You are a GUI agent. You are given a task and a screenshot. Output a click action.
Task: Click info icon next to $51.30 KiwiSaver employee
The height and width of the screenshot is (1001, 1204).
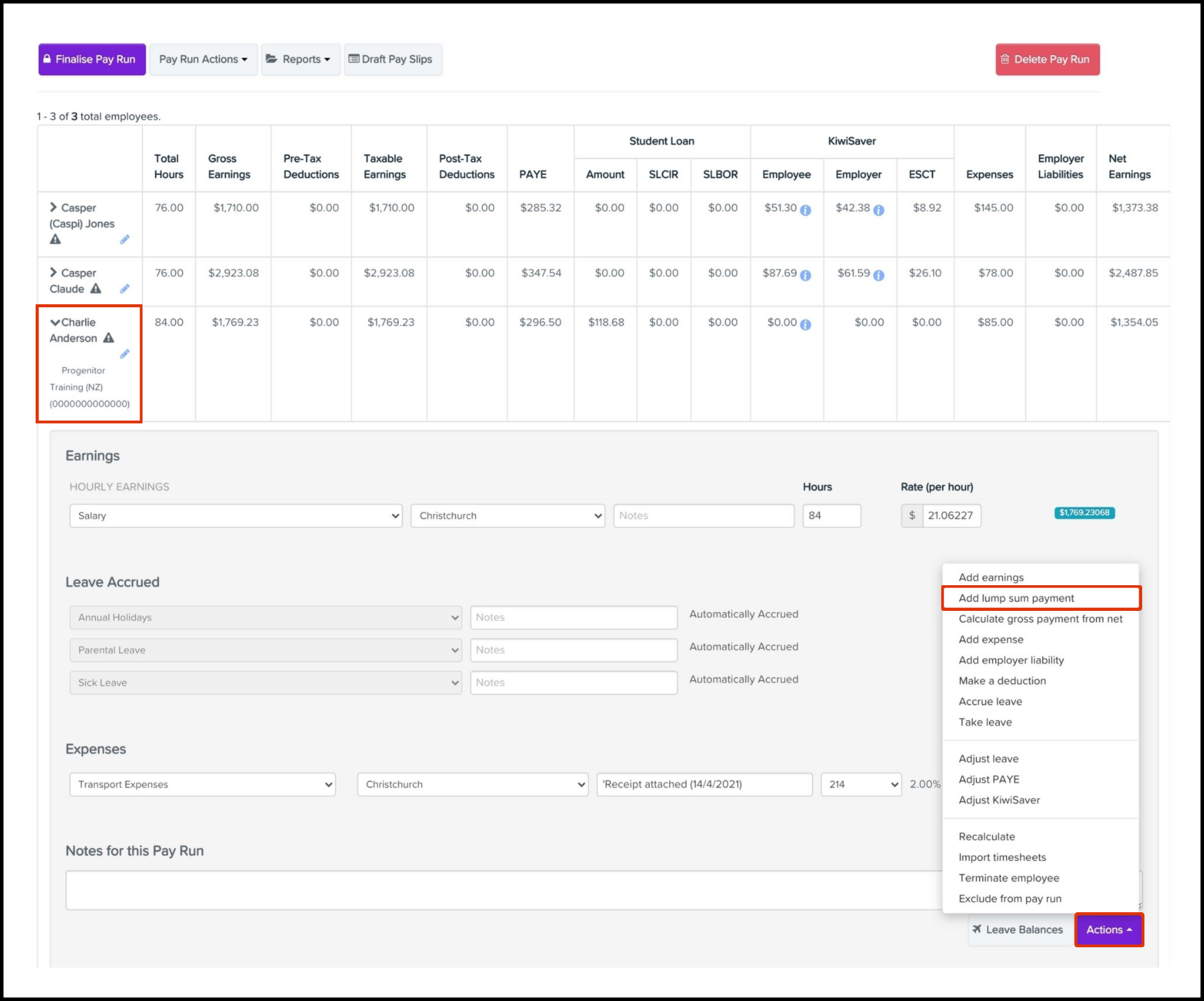click(805, 210)
